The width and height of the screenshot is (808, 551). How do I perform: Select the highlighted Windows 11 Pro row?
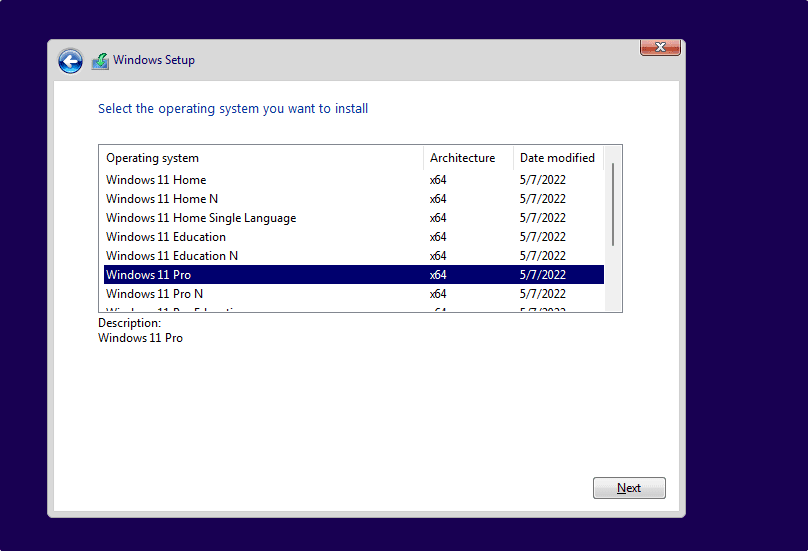point(354,275)
